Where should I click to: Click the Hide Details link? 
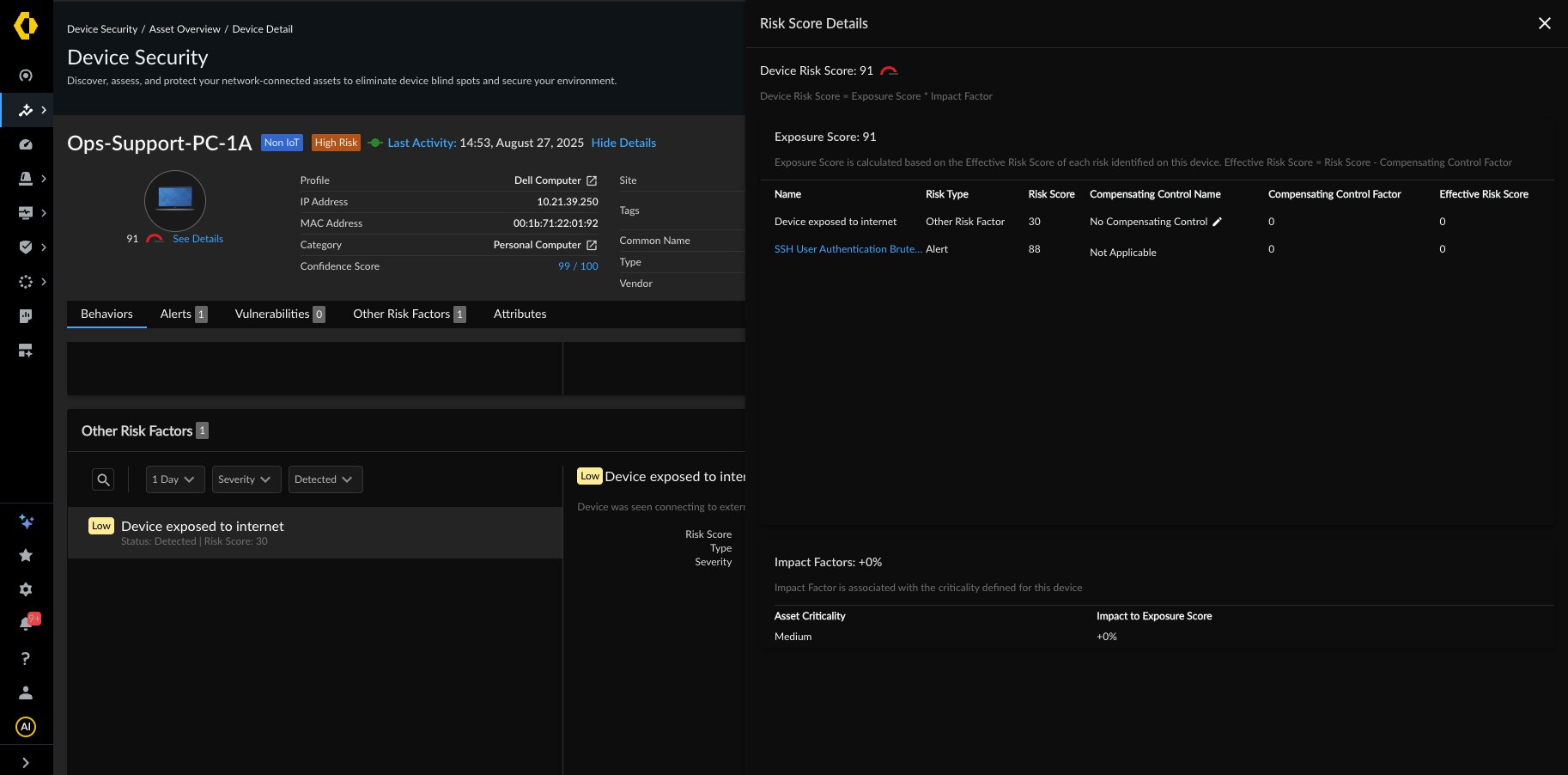(623, 143)
